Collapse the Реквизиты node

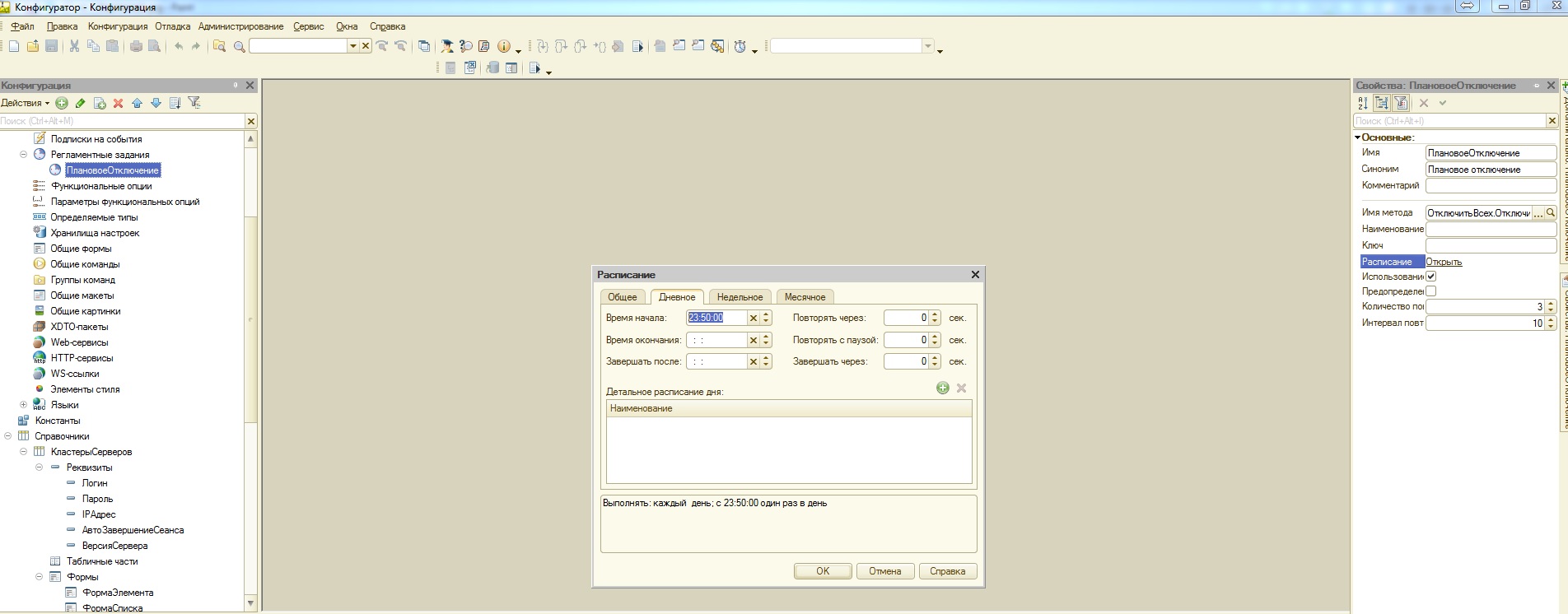pos(39,467)
